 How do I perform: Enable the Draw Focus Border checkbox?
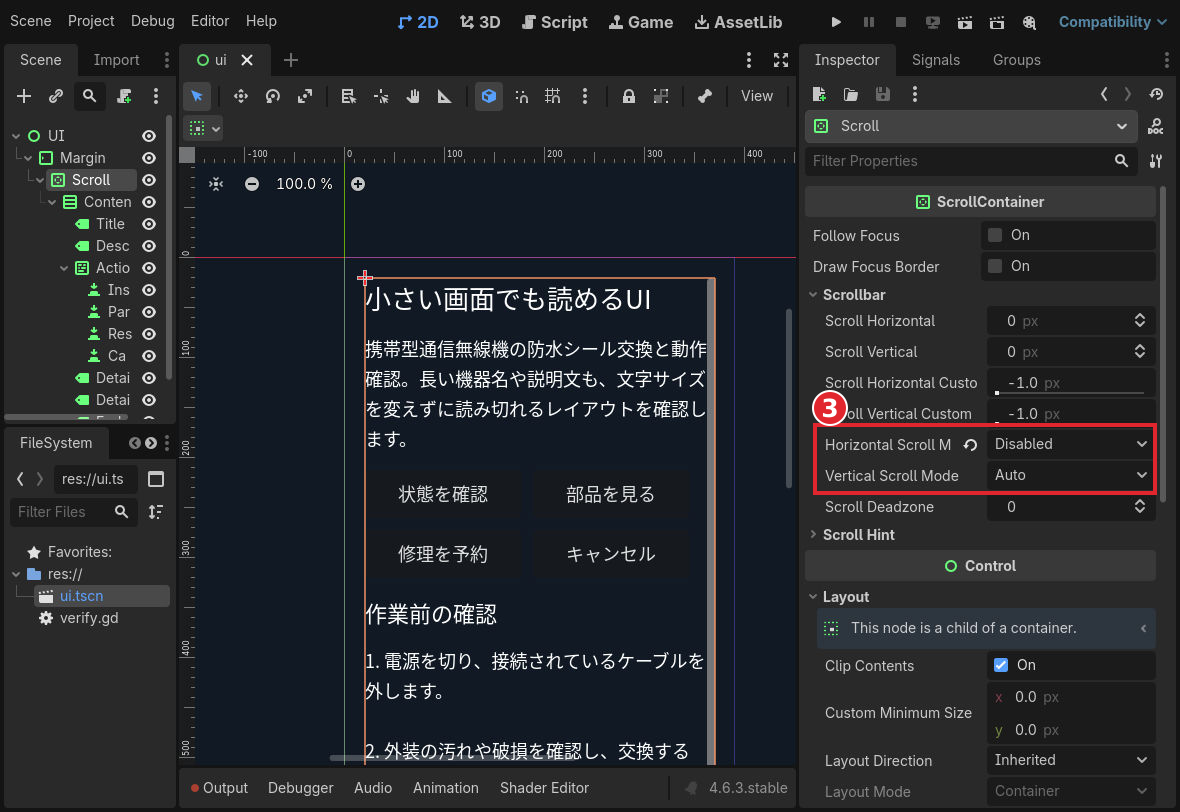(995, 266)
